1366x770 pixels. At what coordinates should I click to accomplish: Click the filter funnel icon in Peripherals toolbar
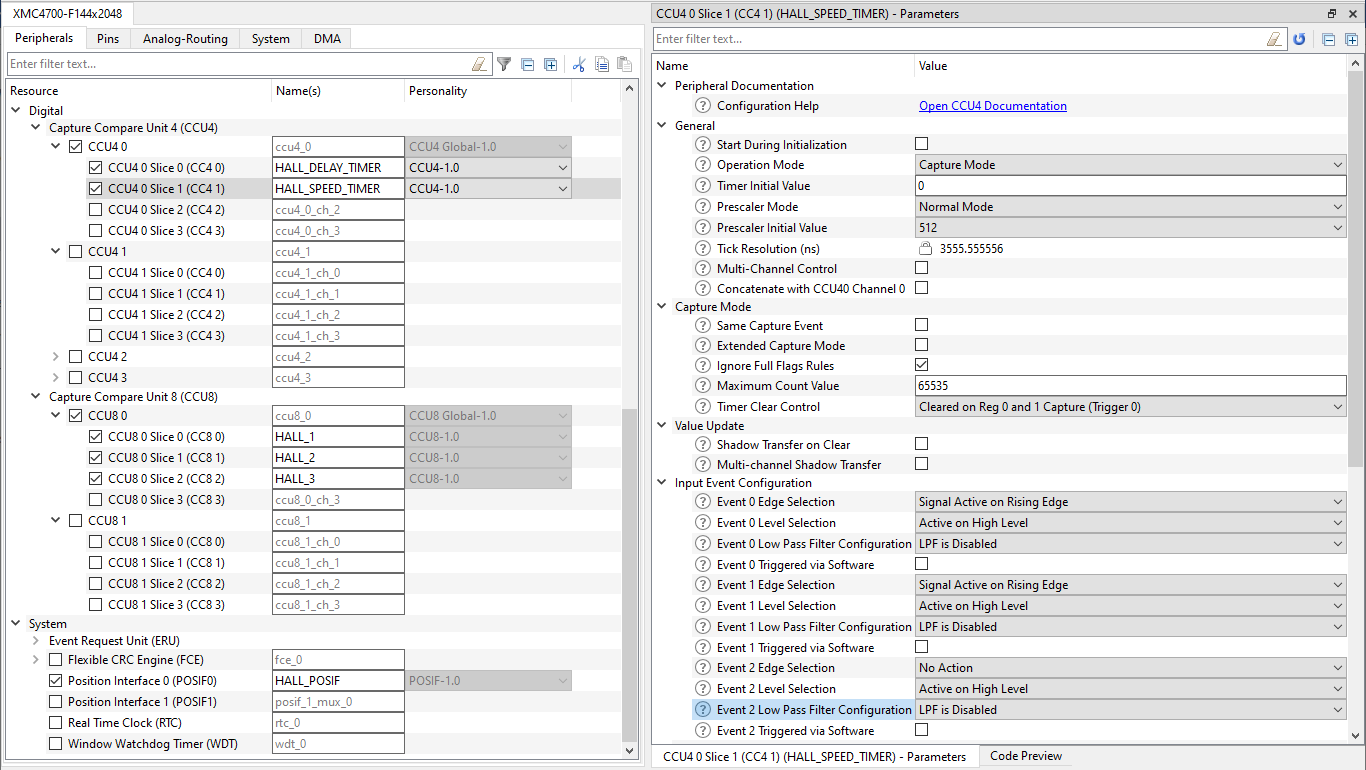tap(504, 64)
